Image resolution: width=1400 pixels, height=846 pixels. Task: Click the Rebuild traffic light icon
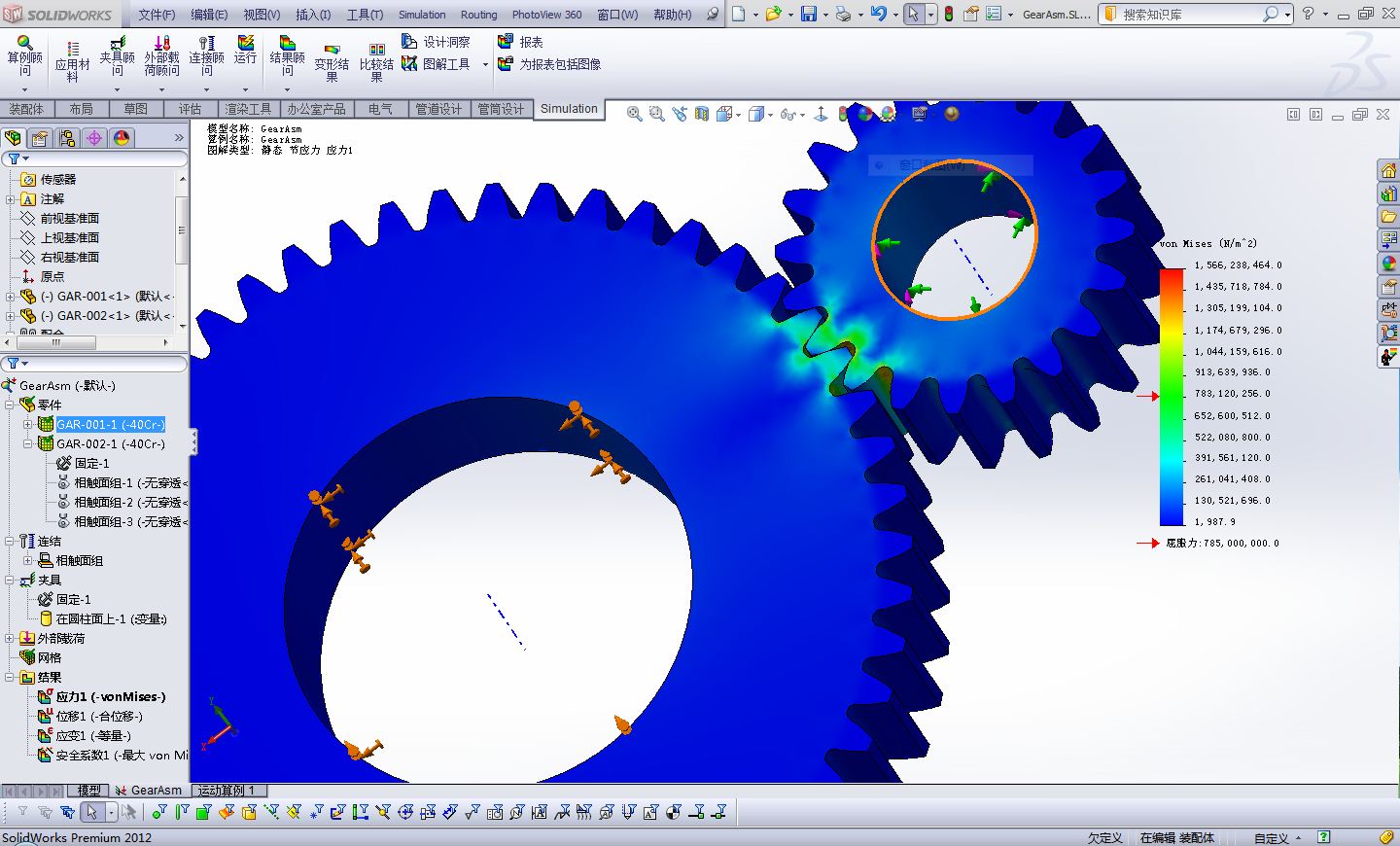[949, 14]
